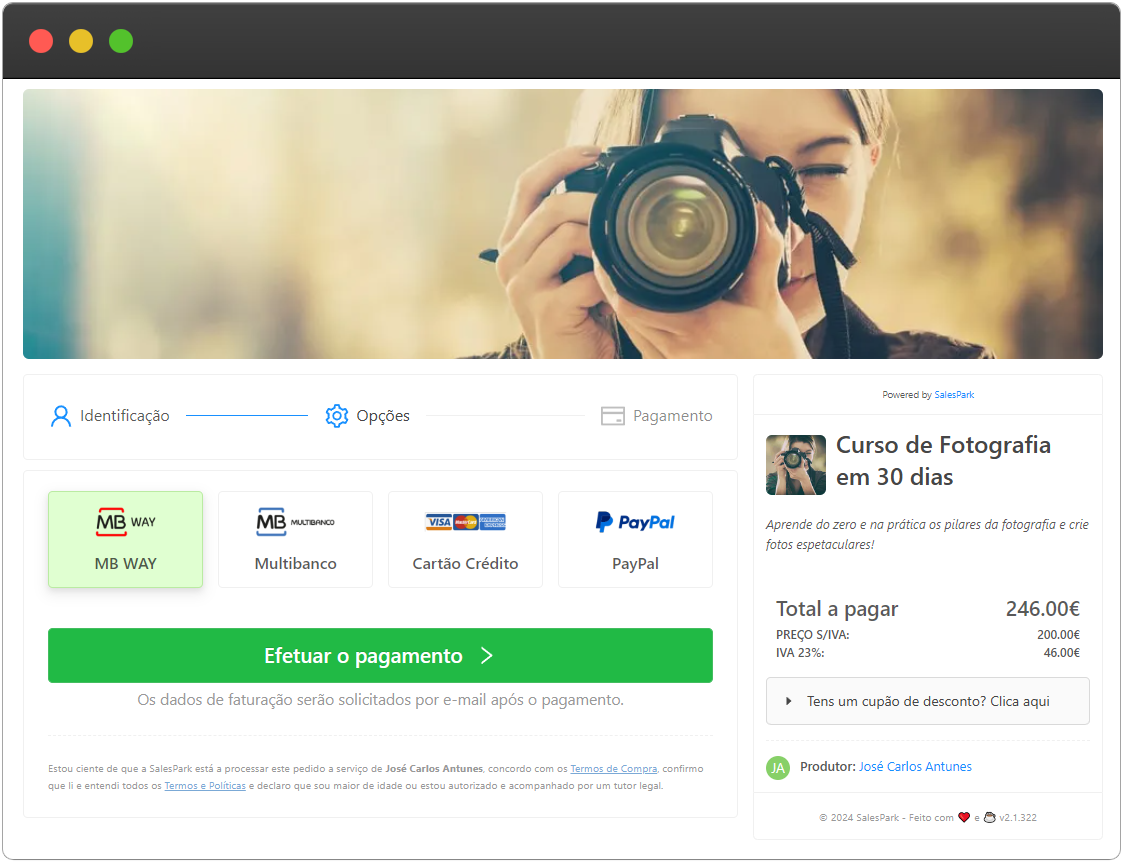Click the coupon disclosure triangle arrow

(789, 701)
